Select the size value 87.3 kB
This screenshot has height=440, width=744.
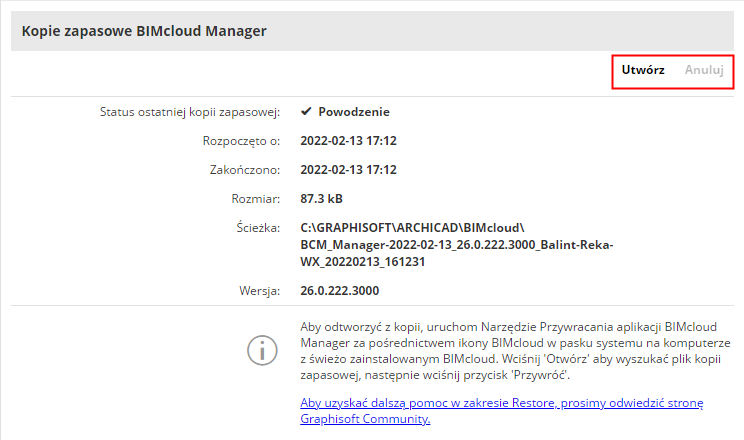tap(321, 199)
